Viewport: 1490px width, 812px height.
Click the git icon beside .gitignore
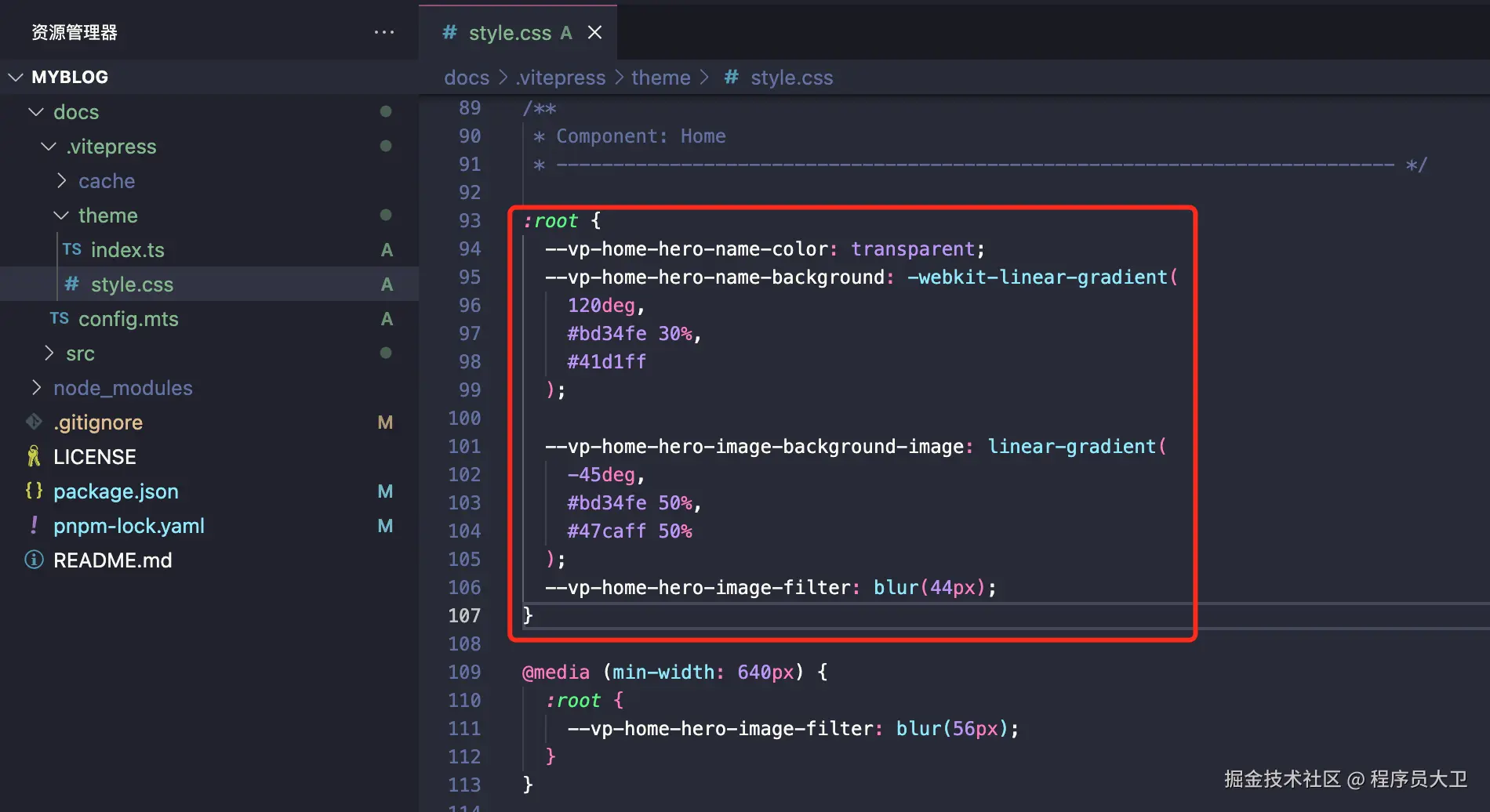tap(34, 422)
